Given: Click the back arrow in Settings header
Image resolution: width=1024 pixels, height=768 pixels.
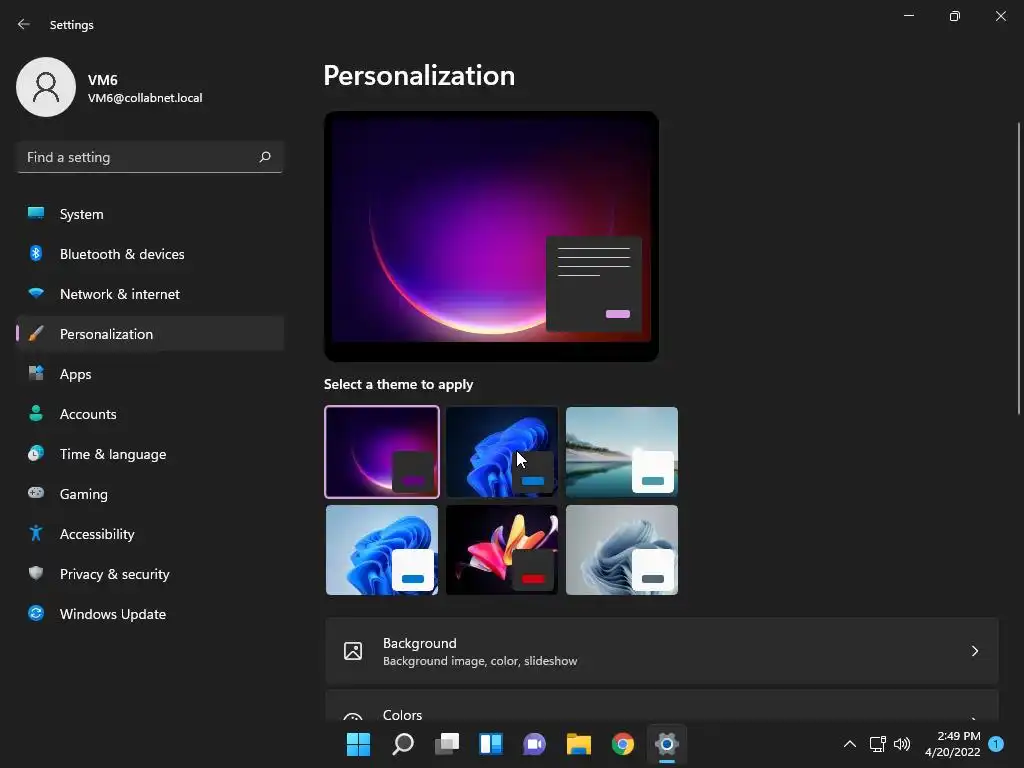Looking at the screenshot, I should (24, 24).
